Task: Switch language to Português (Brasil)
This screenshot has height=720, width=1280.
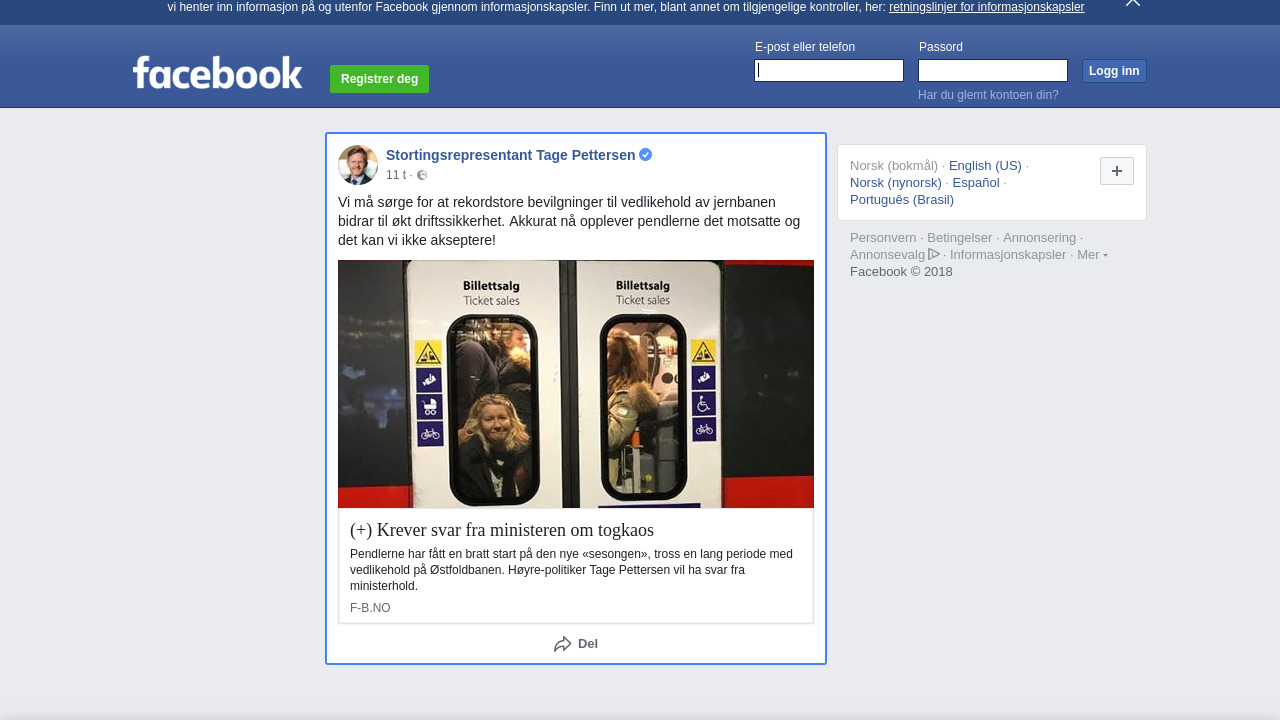Action: (x=902, y=200)
